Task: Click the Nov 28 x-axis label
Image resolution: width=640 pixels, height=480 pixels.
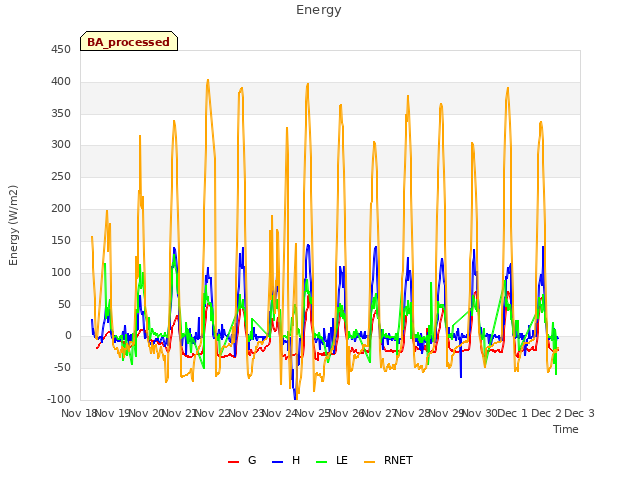Action: click(x=413, y=413)
